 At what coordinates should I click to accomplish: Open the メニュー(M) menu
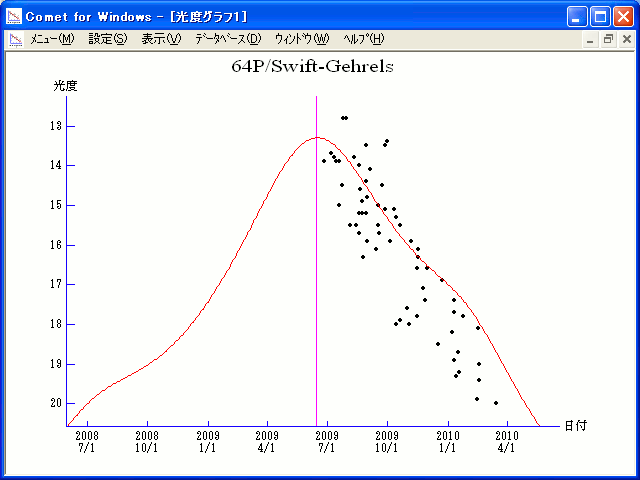[x=52, y=39]
